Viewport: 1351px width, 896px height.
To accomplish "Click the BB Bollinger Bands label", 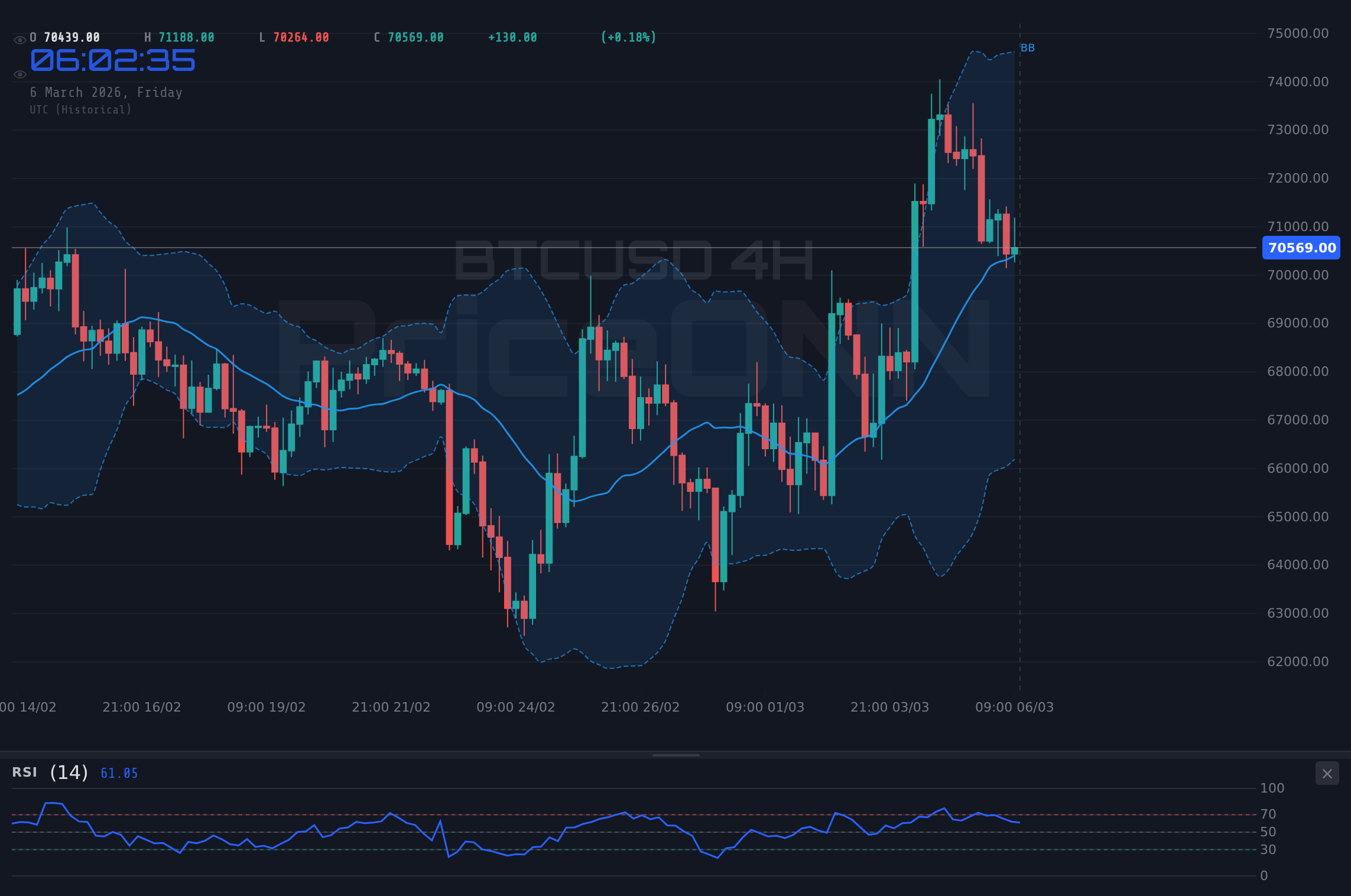I will pyautogui.click(x=1028, y=48).
